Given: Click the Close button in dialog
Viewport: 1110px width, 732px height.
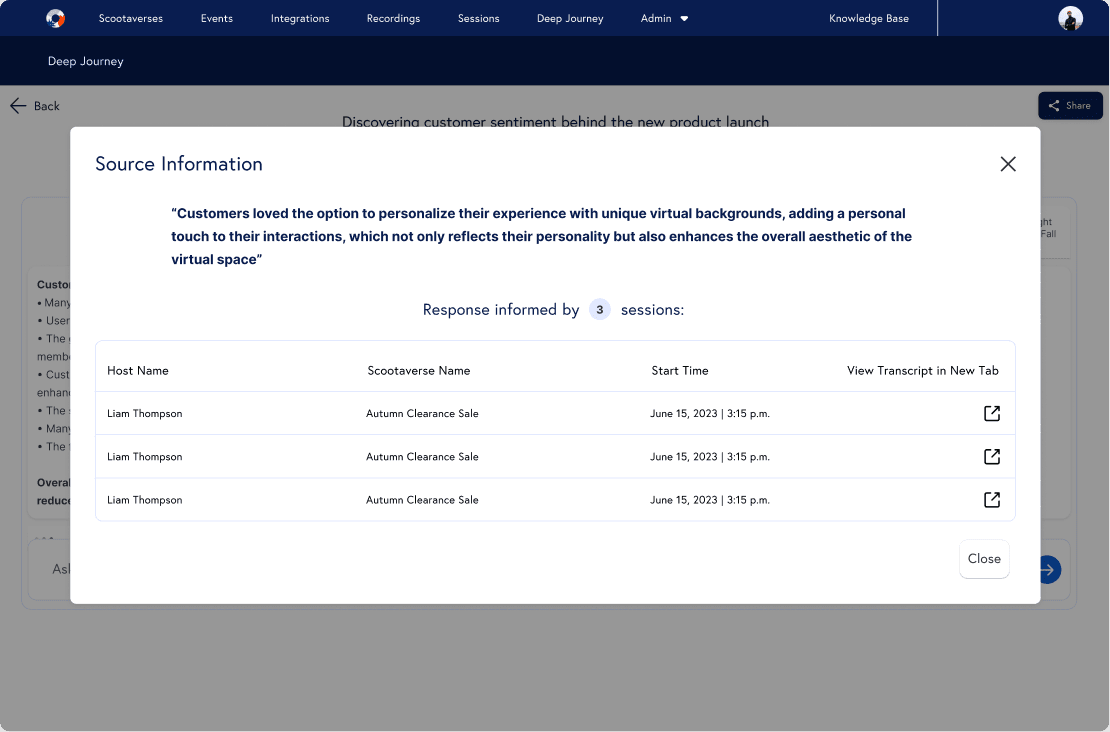Looking at the screenshot, I should (x=984, y=559).
